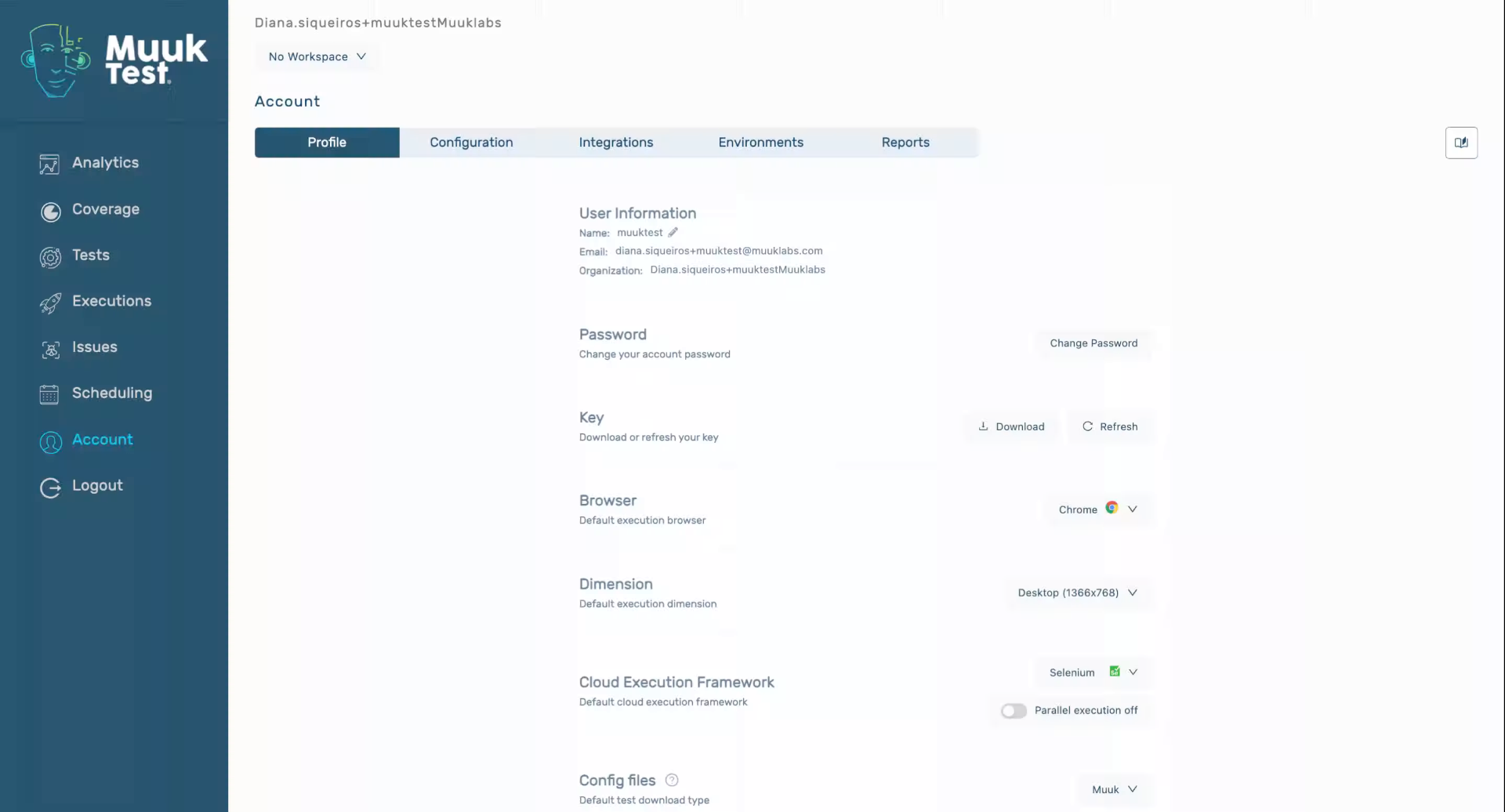Viewport: 1505px width, 812px height.
Task: Switch to the Reports tab
Action: click(905, 143)
